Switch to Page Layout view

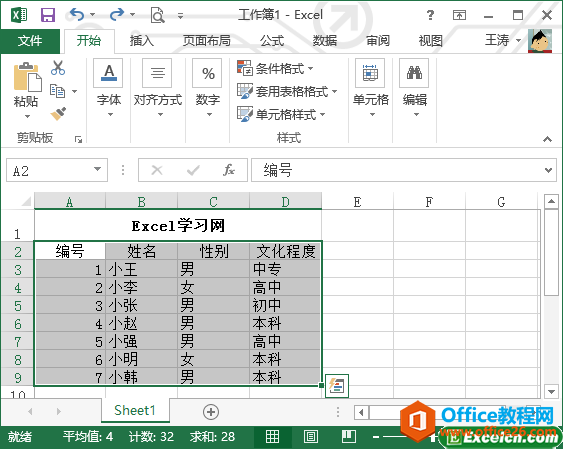point(311,437)
